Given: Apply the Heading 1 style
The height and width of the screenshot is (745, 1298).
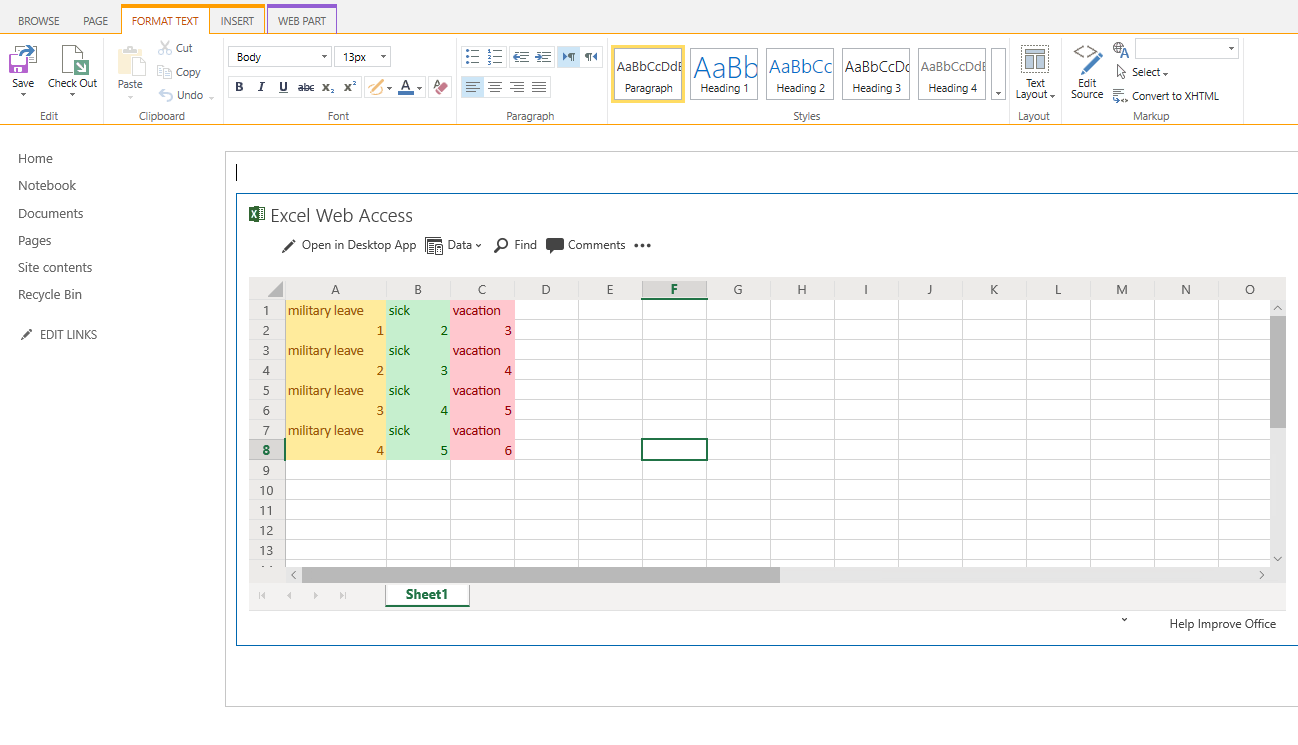Looking at the screenshot, I should point(724,74).
